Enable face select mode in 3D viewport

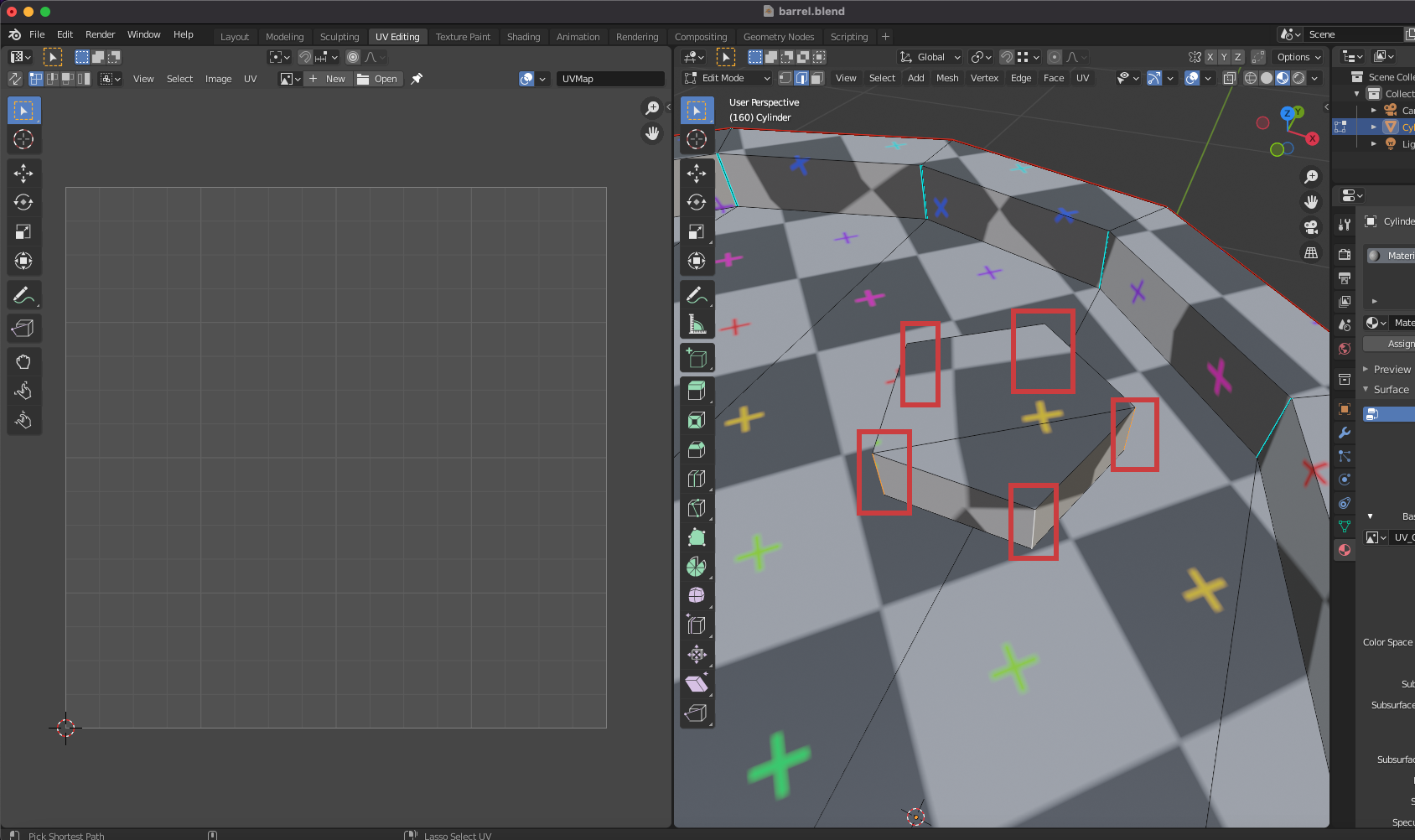[817, 78]
